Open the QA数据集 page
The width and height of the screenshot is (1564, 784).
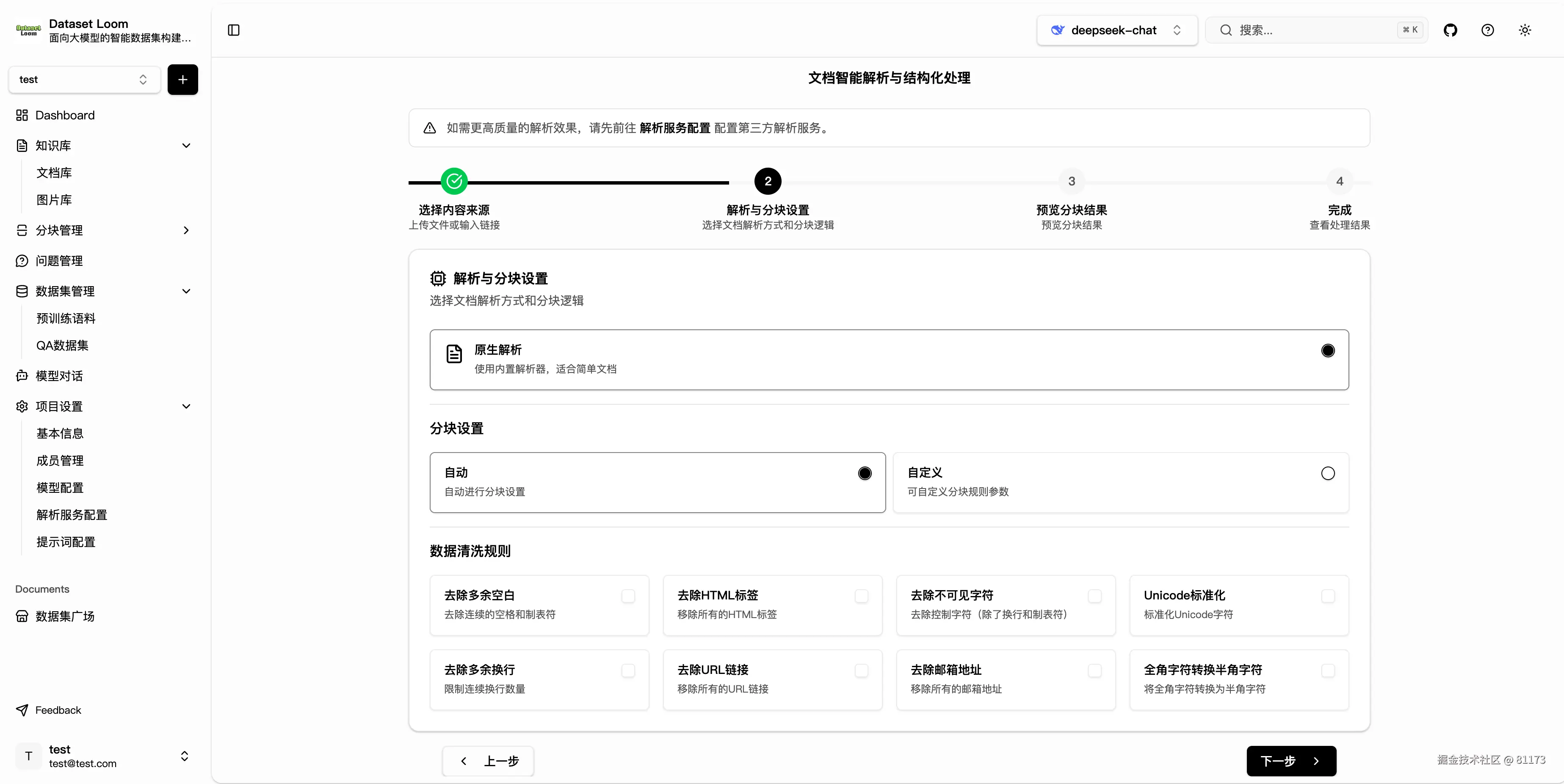click(x=63, y=345)
